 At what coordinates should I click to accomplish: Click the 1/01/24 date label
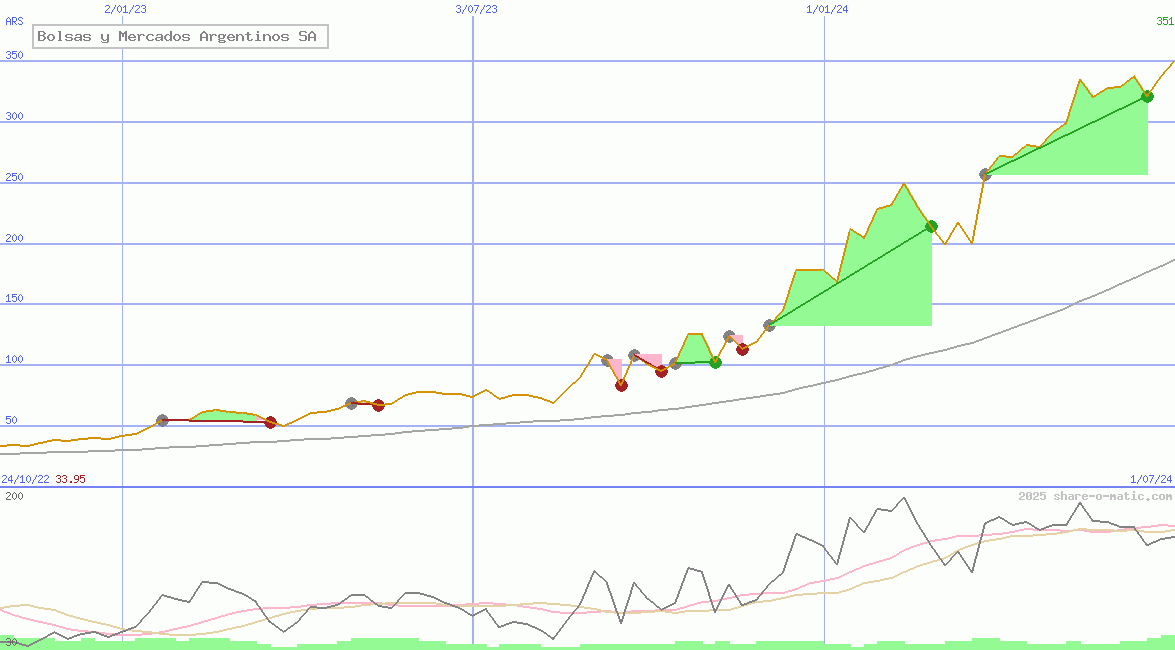[x=827, y=9]
